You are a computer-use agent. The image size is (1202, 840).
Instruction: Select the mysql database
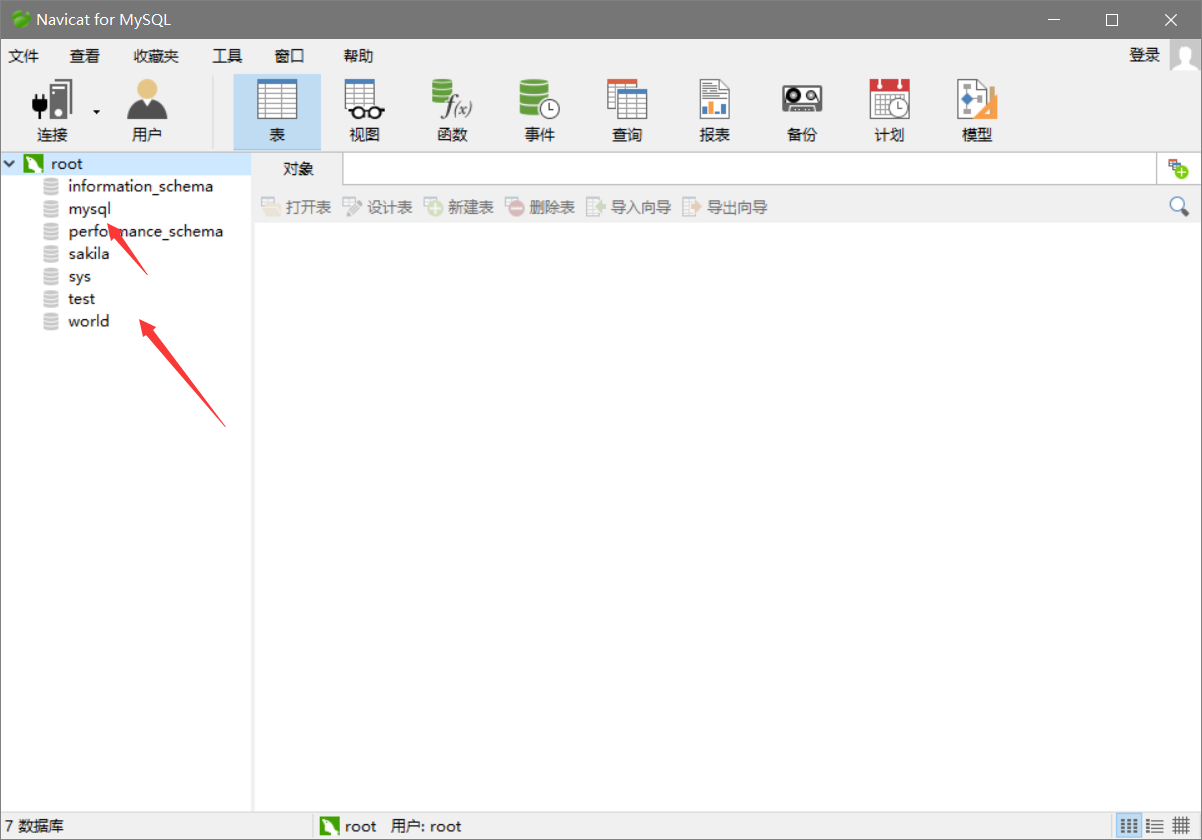tap(89, 209)
